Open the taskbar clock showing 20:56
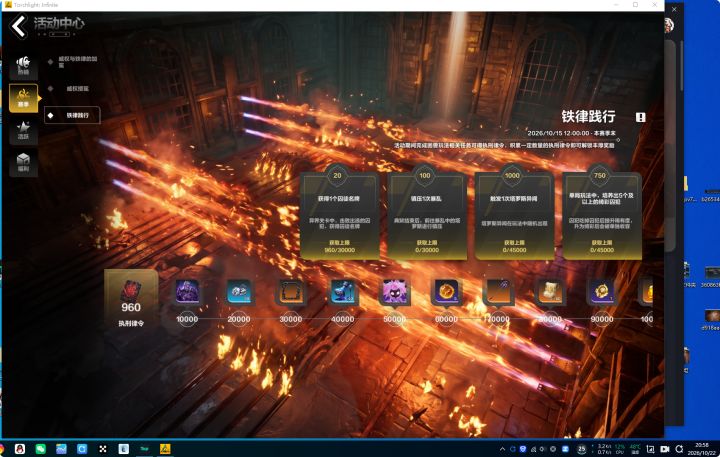 702,449
